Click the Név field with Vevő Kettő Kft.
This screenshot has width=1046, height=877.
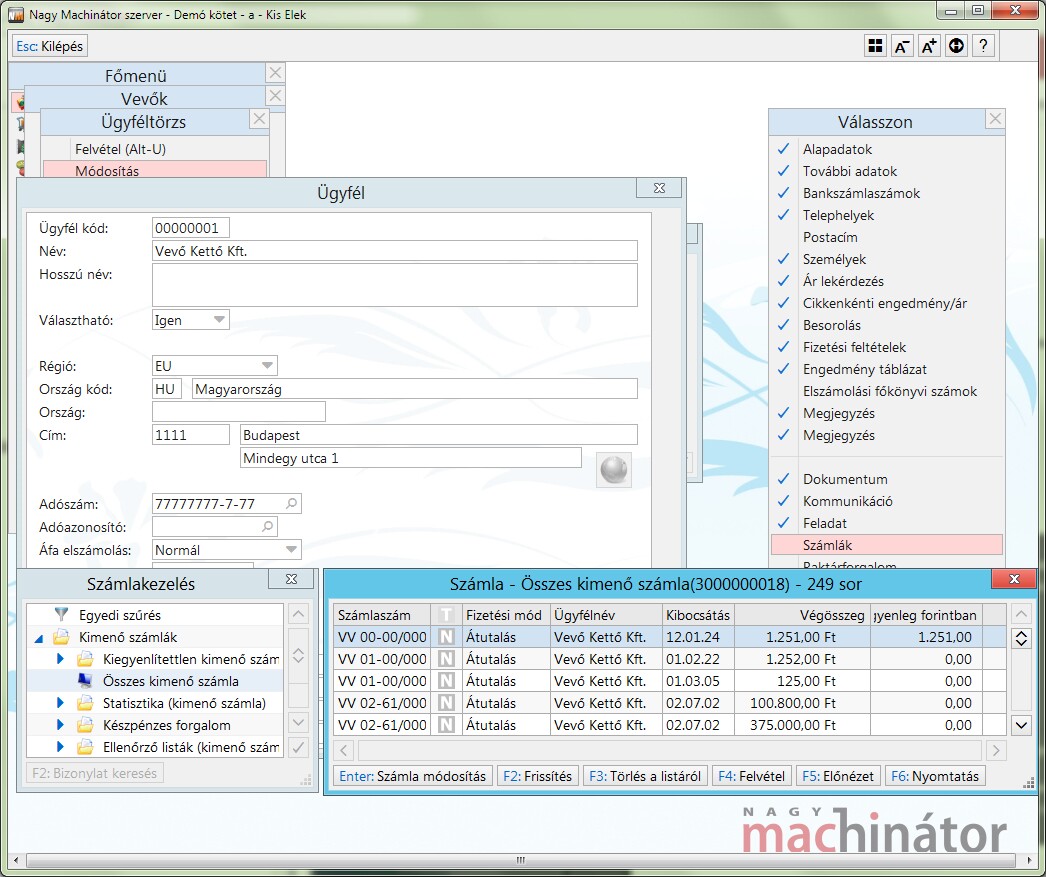click(x=394, y=251)
